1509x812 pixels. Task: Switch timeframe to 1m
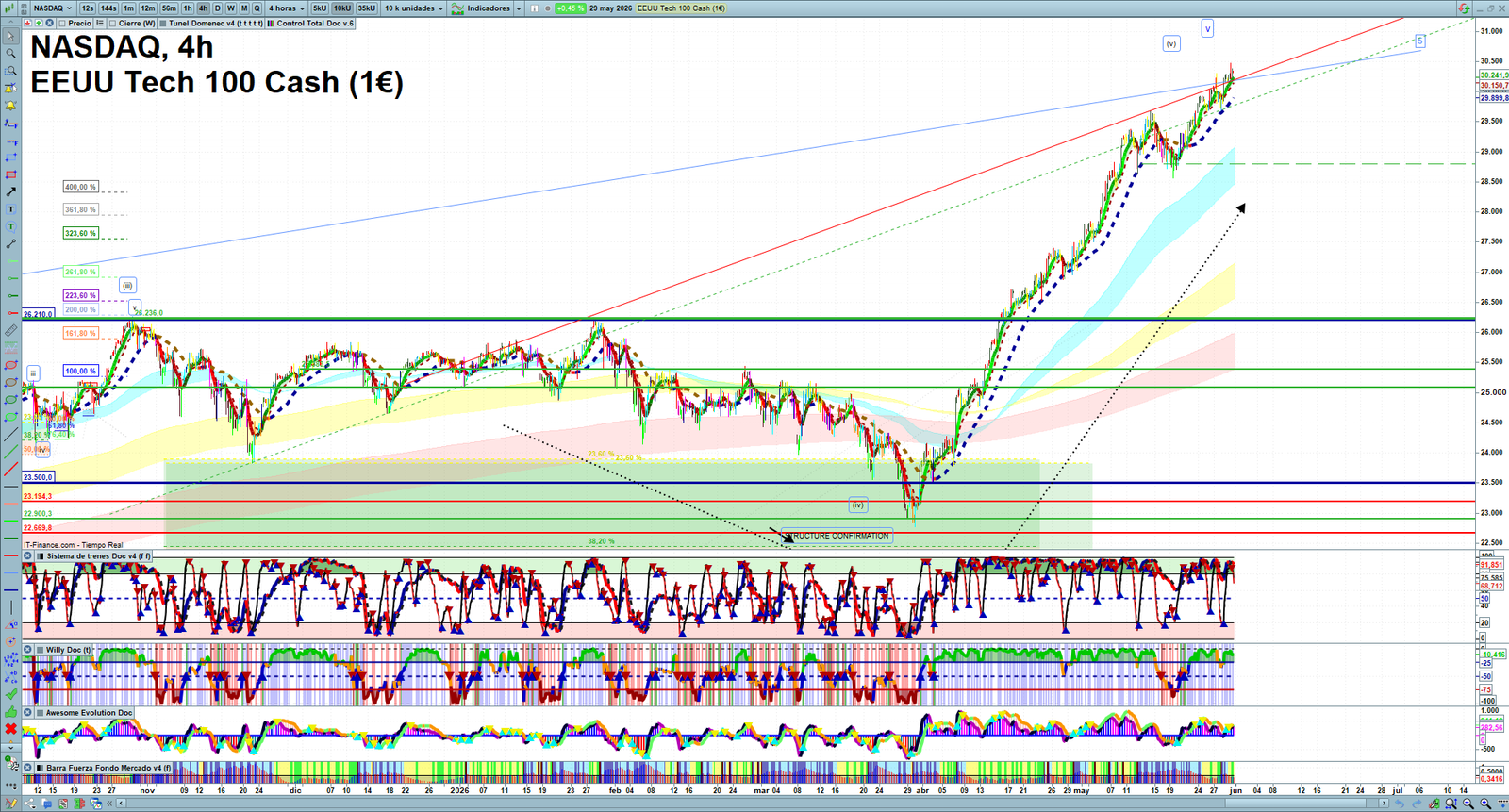128,8
